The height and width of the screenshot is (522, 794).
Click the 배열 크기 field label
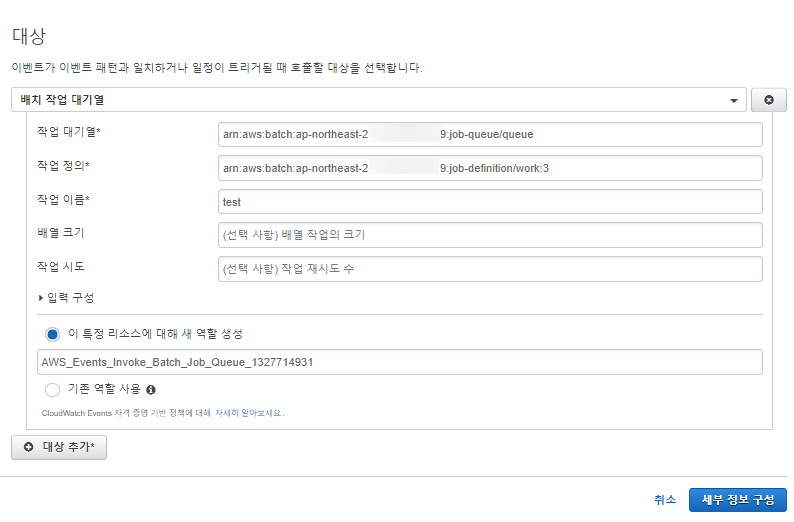tap(62, 233)
